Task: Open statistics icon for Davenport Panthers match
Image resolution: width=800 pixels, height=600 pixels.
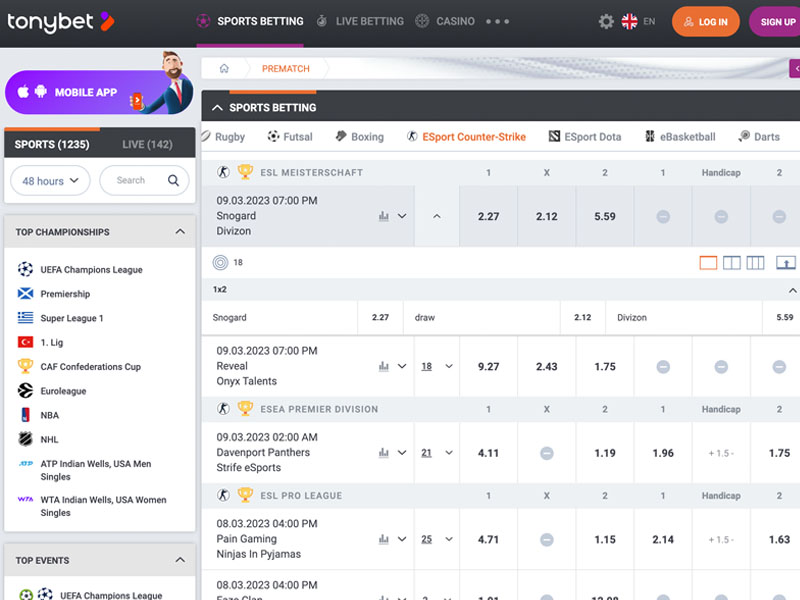Action: 384,453
